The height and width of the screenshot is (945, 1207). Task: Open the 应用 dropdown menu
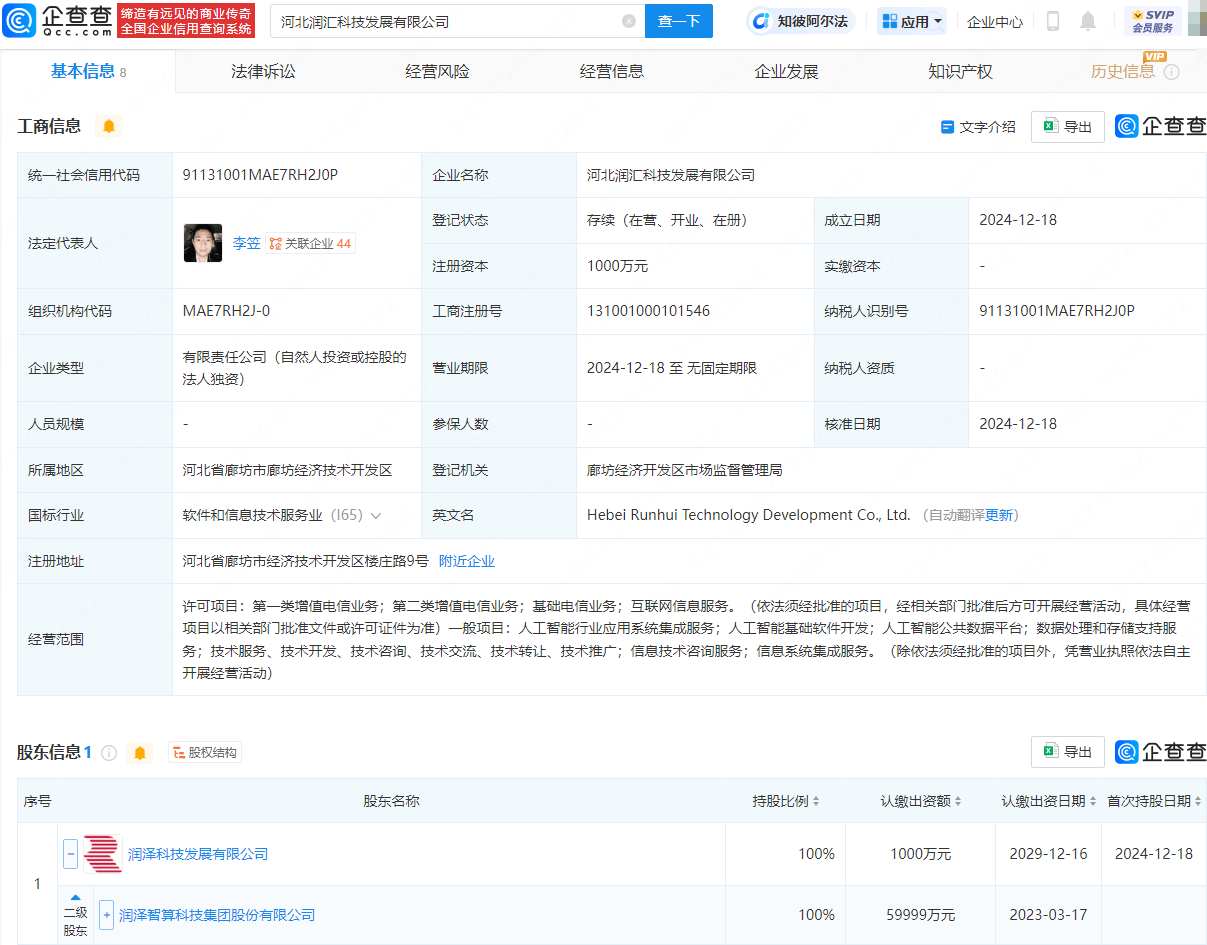coord(911,21)
